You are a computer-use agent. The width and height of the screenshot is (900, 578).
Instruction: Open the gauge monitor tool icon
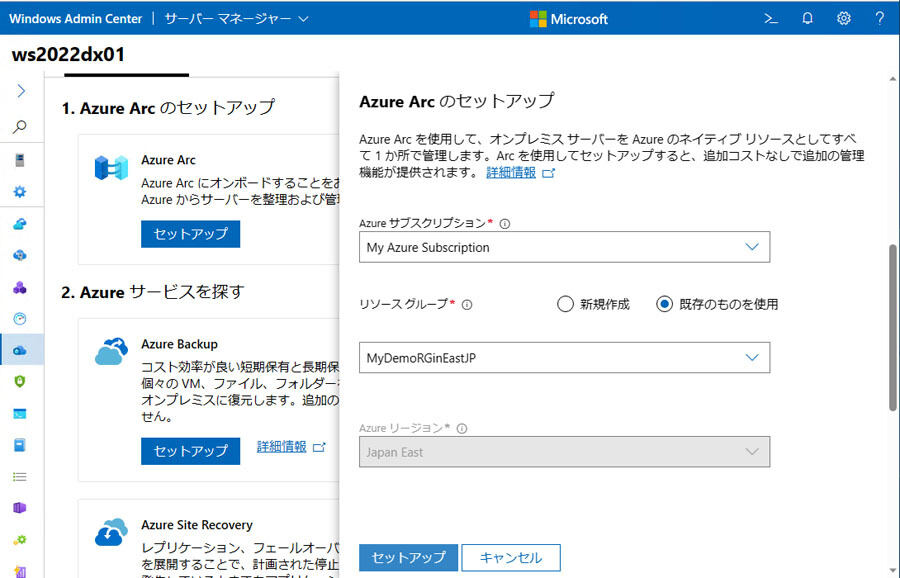(20, 319)
